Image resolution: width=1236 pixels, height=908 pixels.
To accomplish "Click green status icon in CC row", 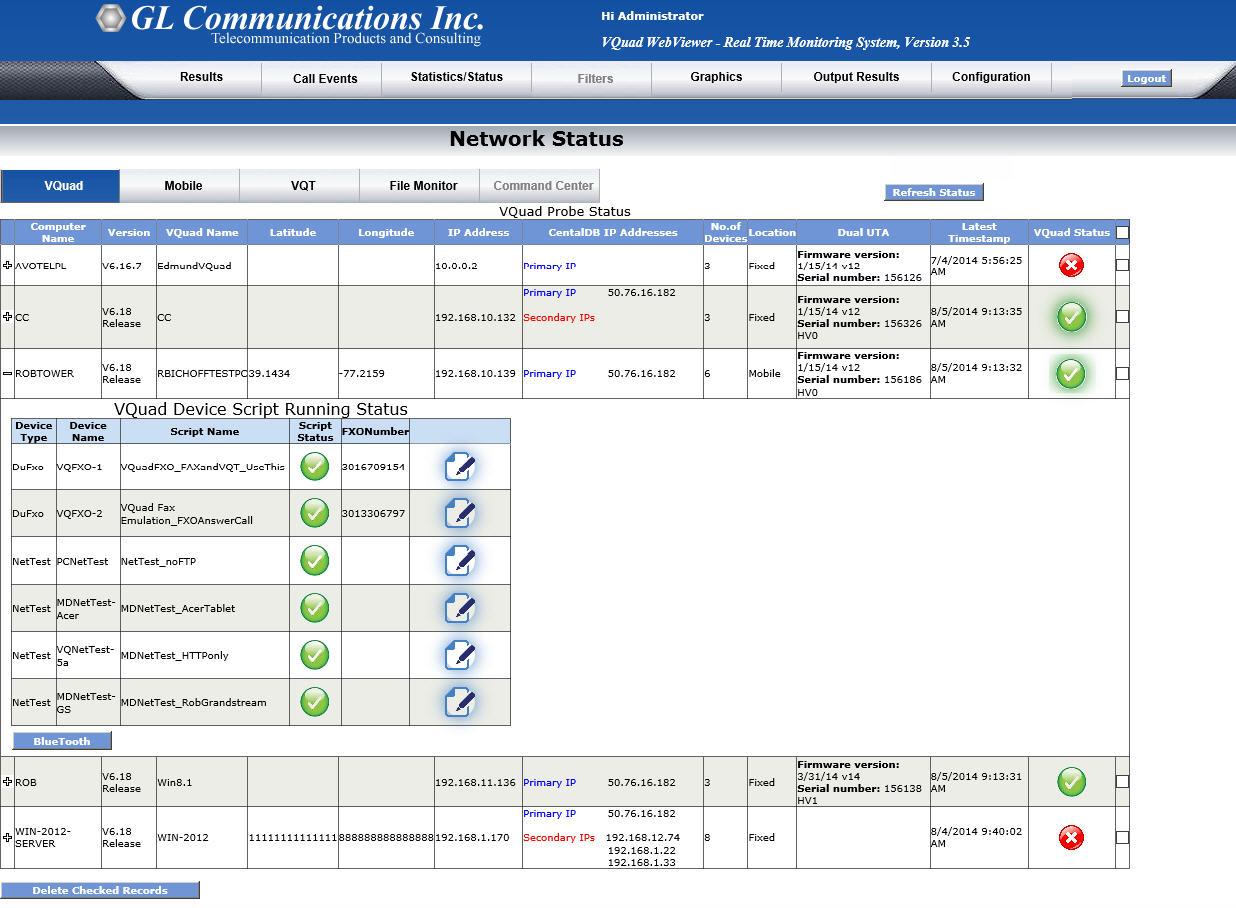I will click(1071, 317).
